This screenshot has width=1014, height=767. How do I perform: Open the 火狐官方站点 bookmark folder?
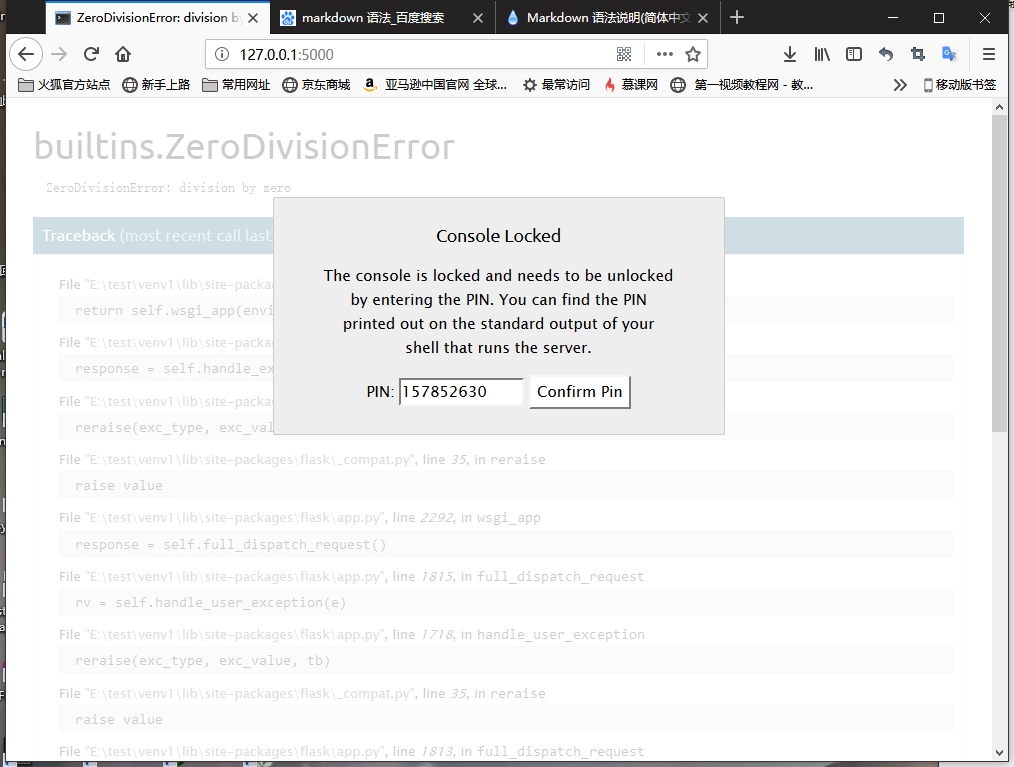click(x=64, y=85)
